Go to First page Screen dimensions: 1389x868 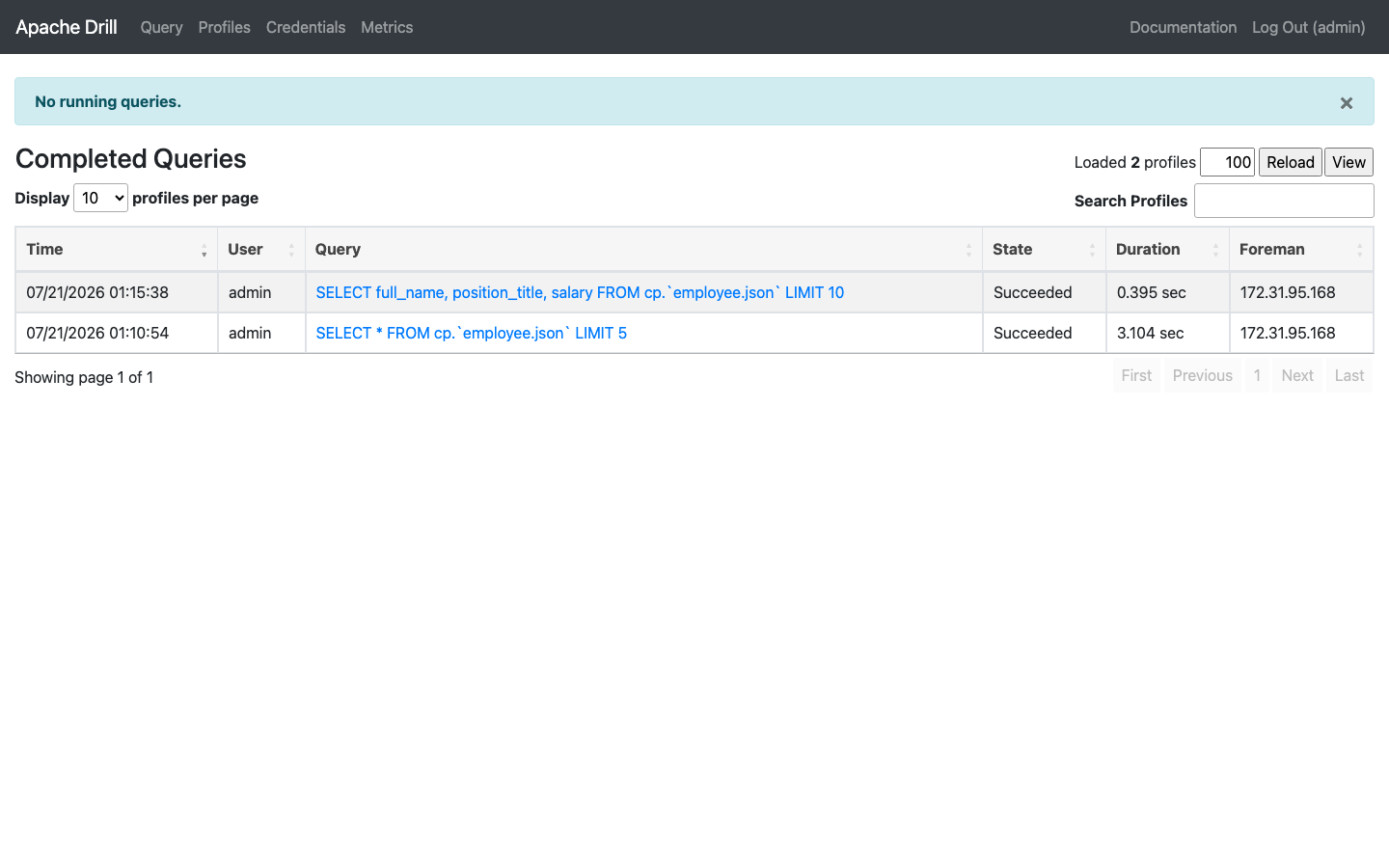[x=1136, y=375]
